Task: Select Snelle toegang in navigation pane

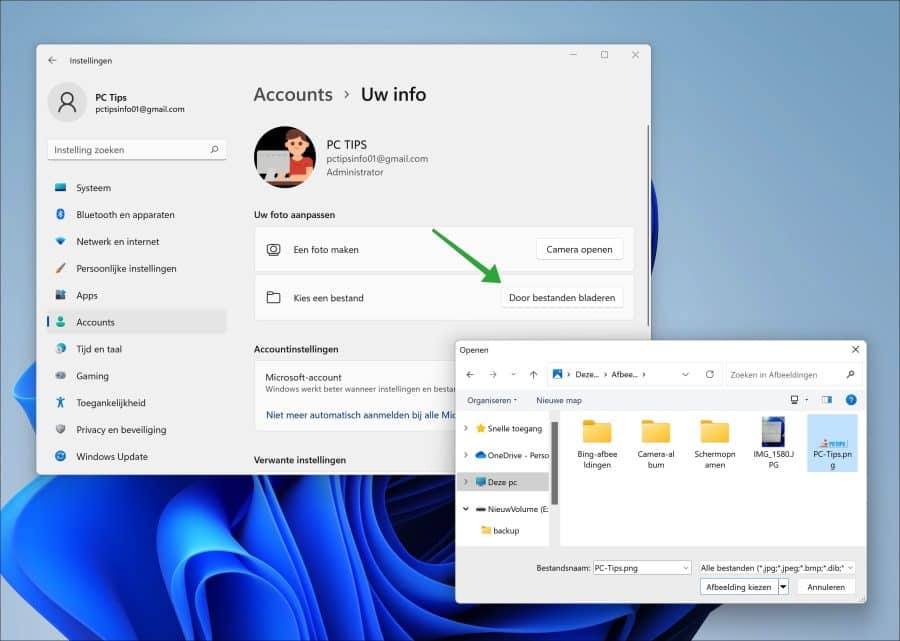Action: [509, 429]
